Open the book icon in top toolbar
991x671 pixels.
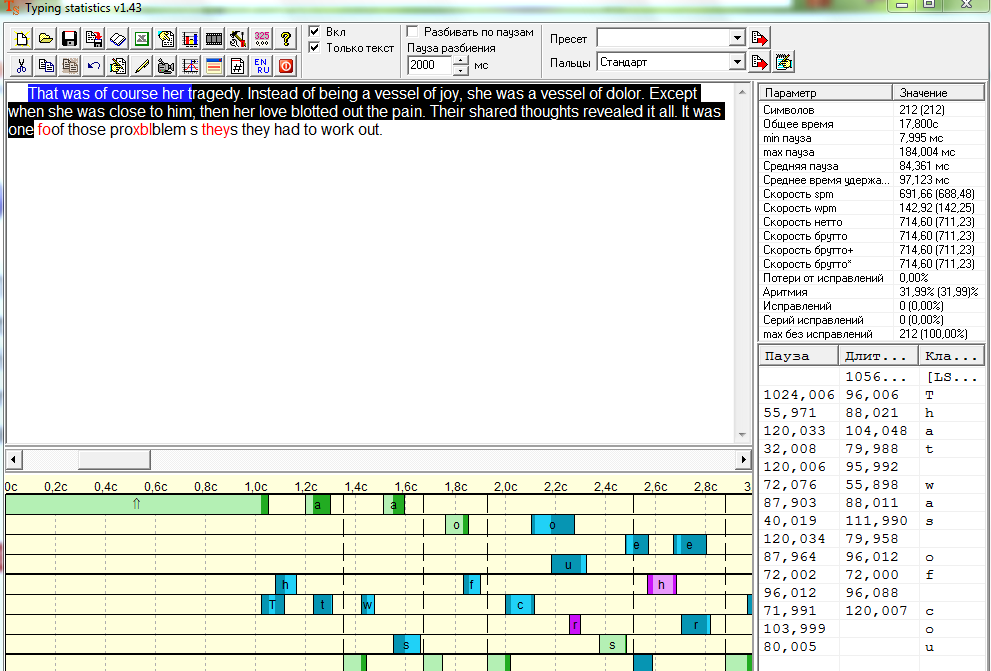pyautogui.click(x=118, y=39)
